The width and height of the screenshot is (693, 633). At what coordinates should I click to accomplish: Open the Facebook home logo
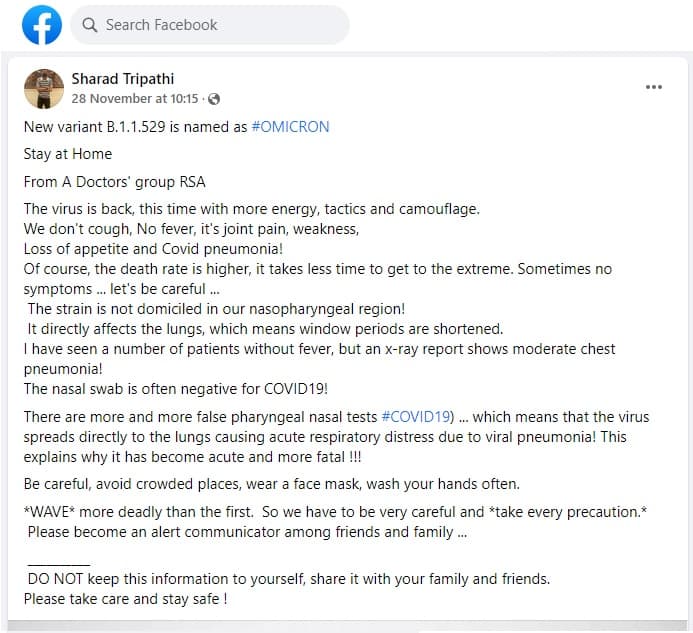coord(42,25)
